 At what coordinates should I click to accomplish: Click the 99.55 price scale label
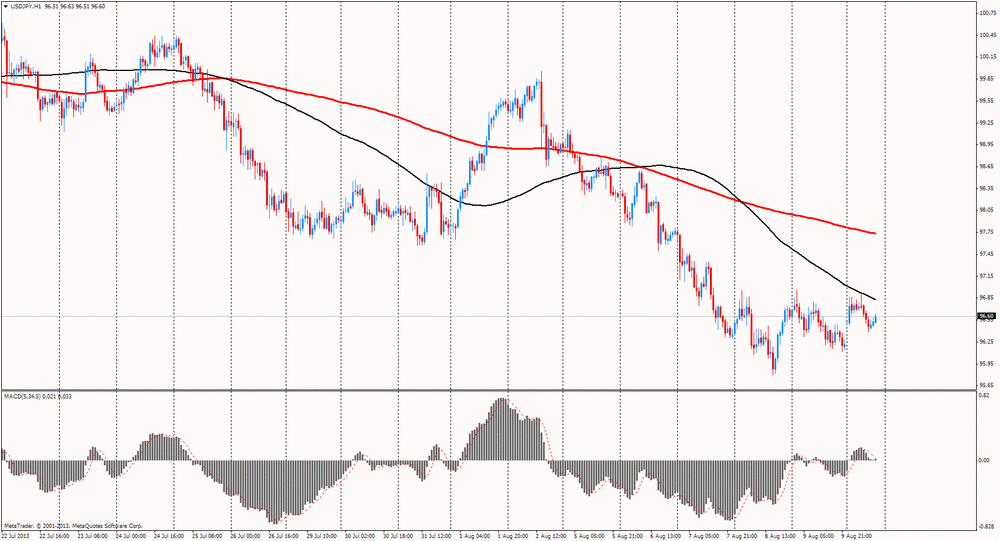pyautogui.click(x=987, y=101)
